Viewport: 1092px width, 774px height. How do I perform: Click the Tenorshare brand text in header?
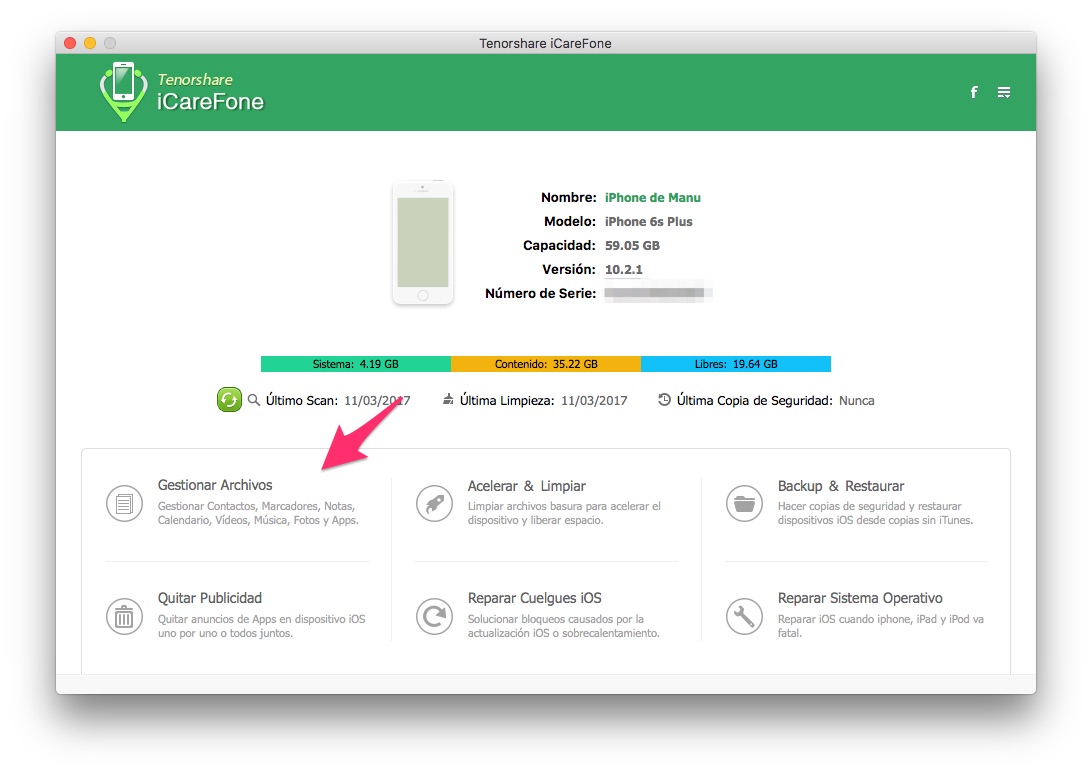pyautogui.click(x=195, y=79)
